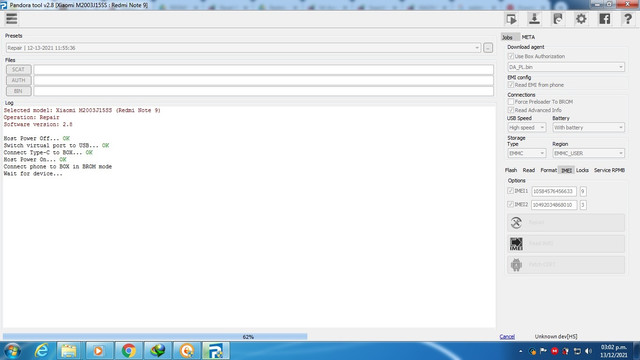Click the save log toolbar icon

coord(558,19)
